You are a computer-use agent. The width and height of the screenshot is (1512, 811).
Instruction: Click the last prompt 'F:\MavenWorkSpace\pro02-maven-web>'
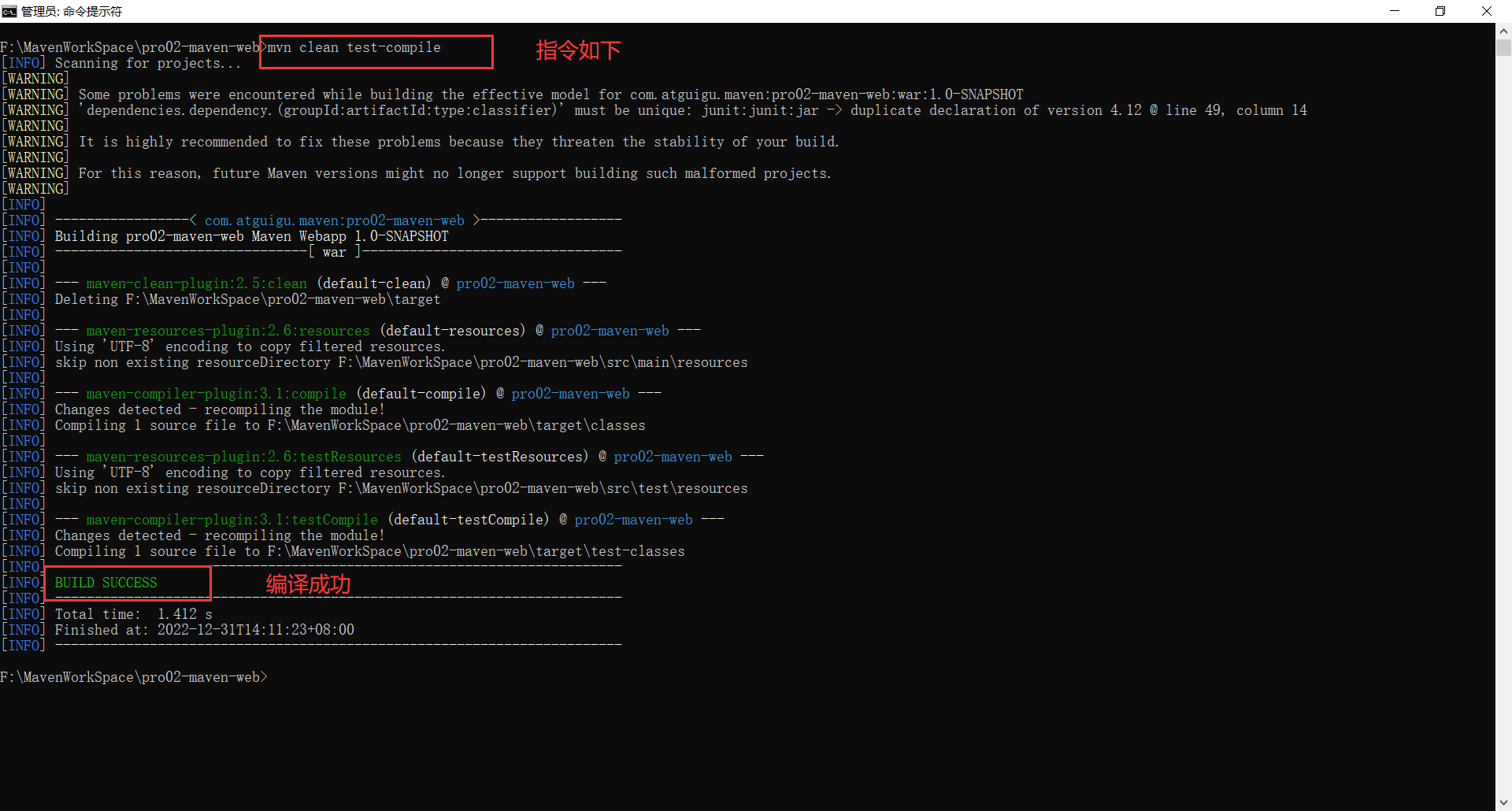(134, 677)
